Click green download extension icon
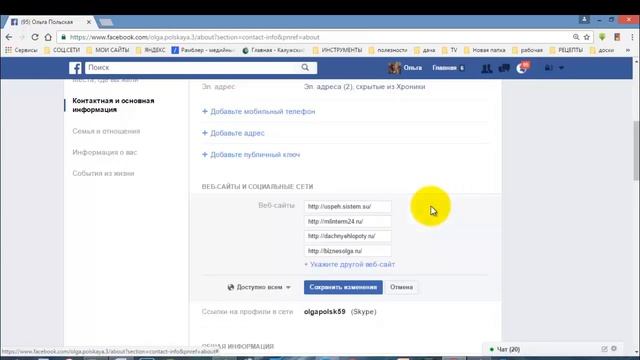The height and width of the screenshot is (360, 640). point(602,37)
